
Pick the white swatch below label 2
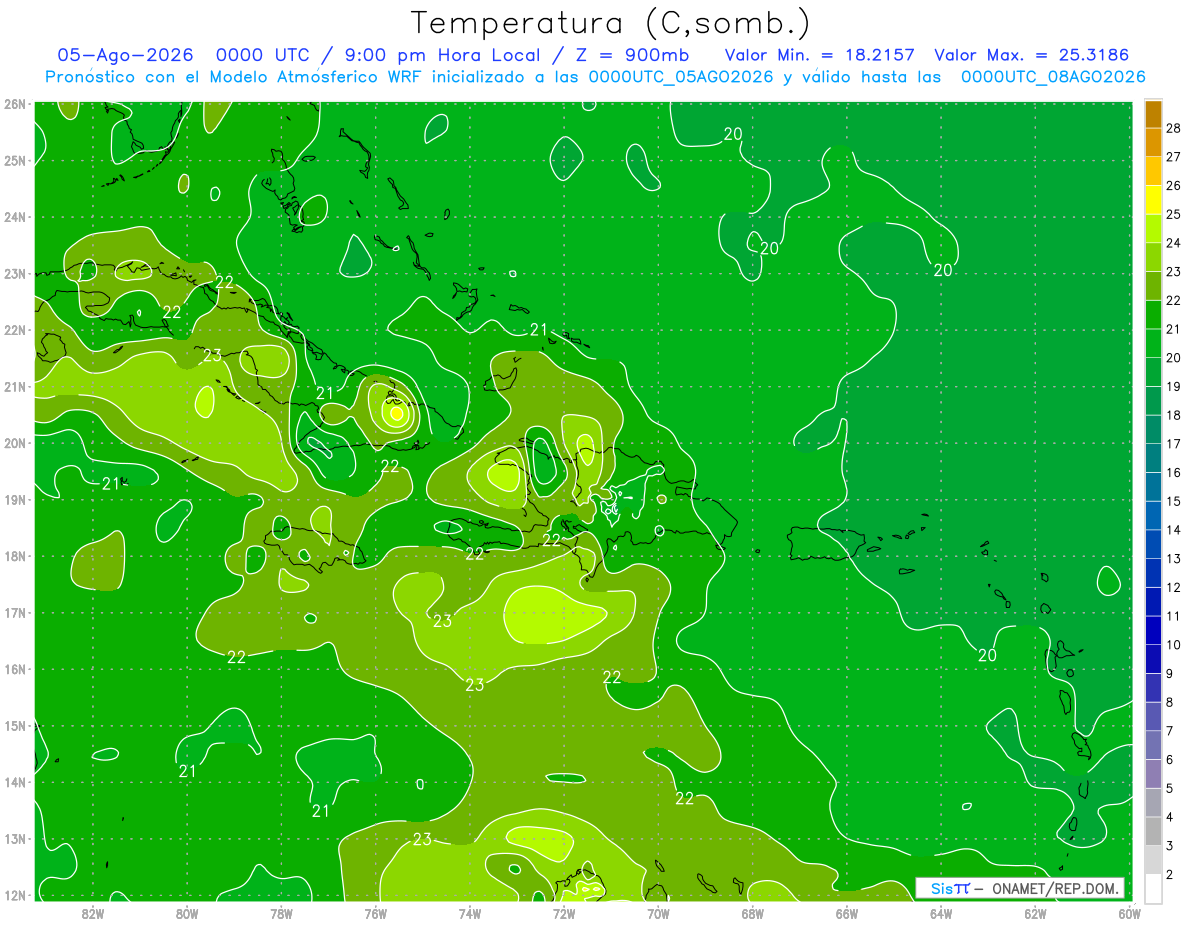1153,888
